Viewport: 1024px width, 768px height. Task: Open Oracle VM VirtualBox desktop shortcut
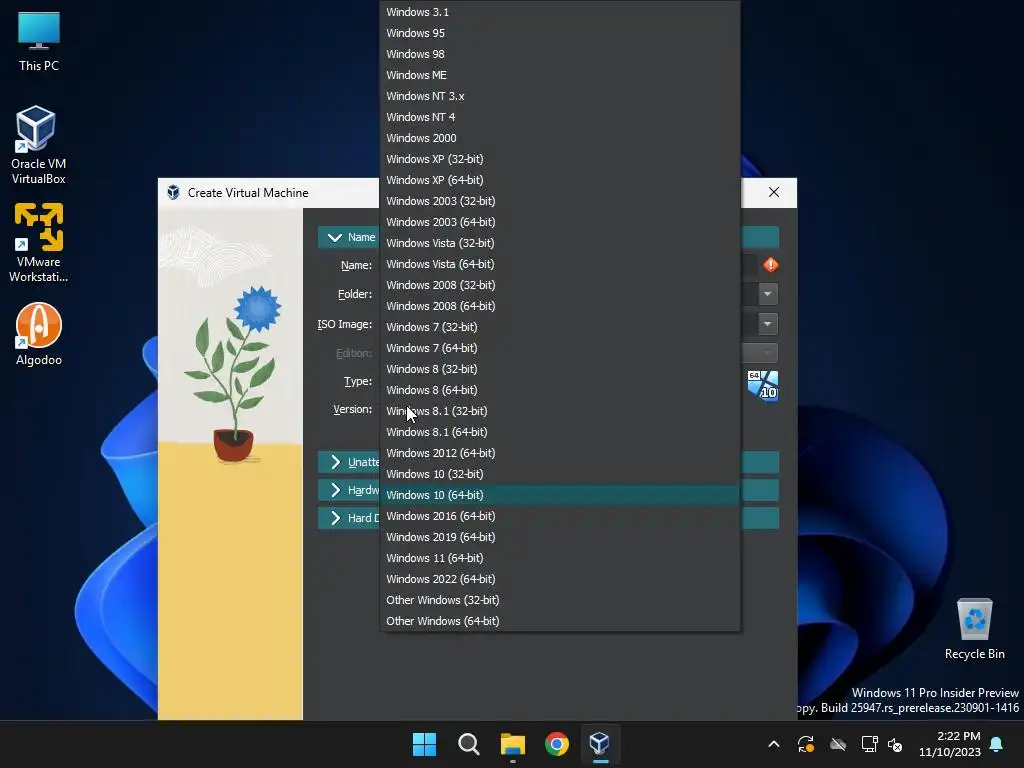[x=39, y=145]
